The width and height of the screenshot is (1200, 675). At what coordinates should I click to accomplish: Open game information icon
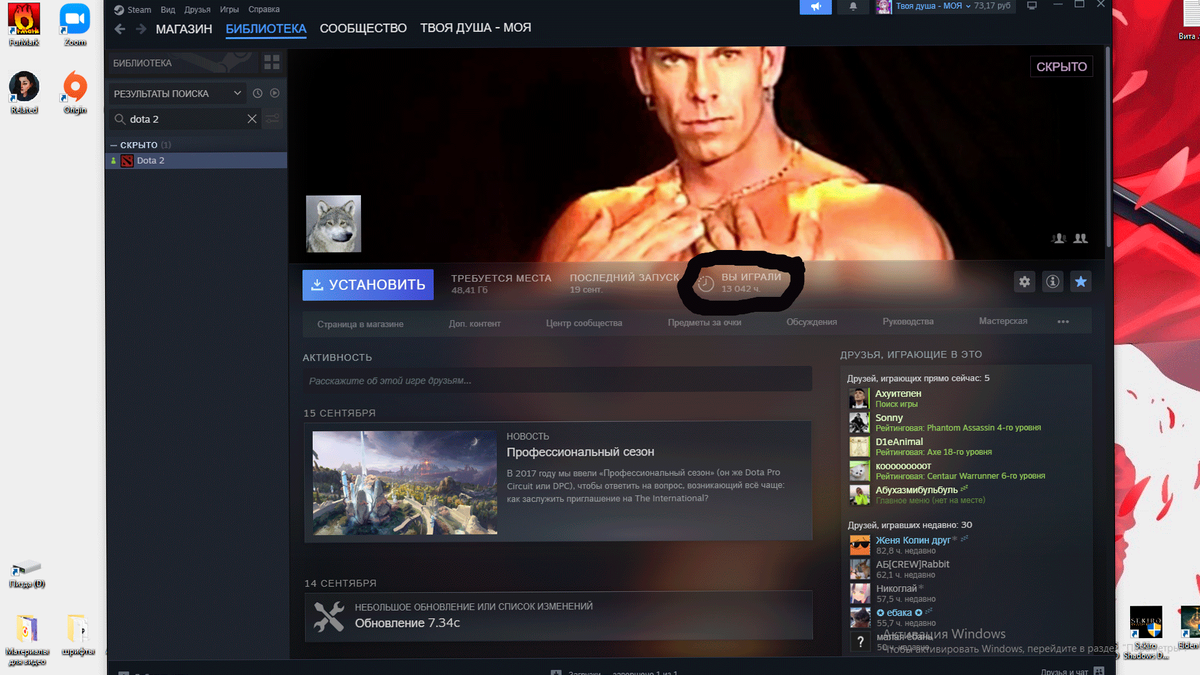(1052, 282)
